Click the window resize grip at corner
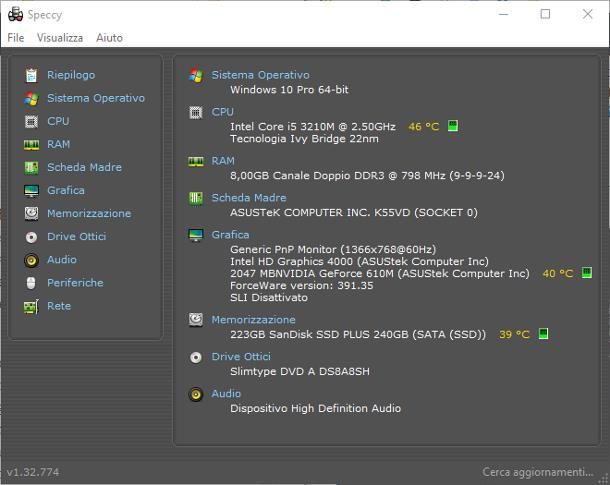Image resolution: width=610 pixels, height=485 pixels. click(x=604, y=479)
